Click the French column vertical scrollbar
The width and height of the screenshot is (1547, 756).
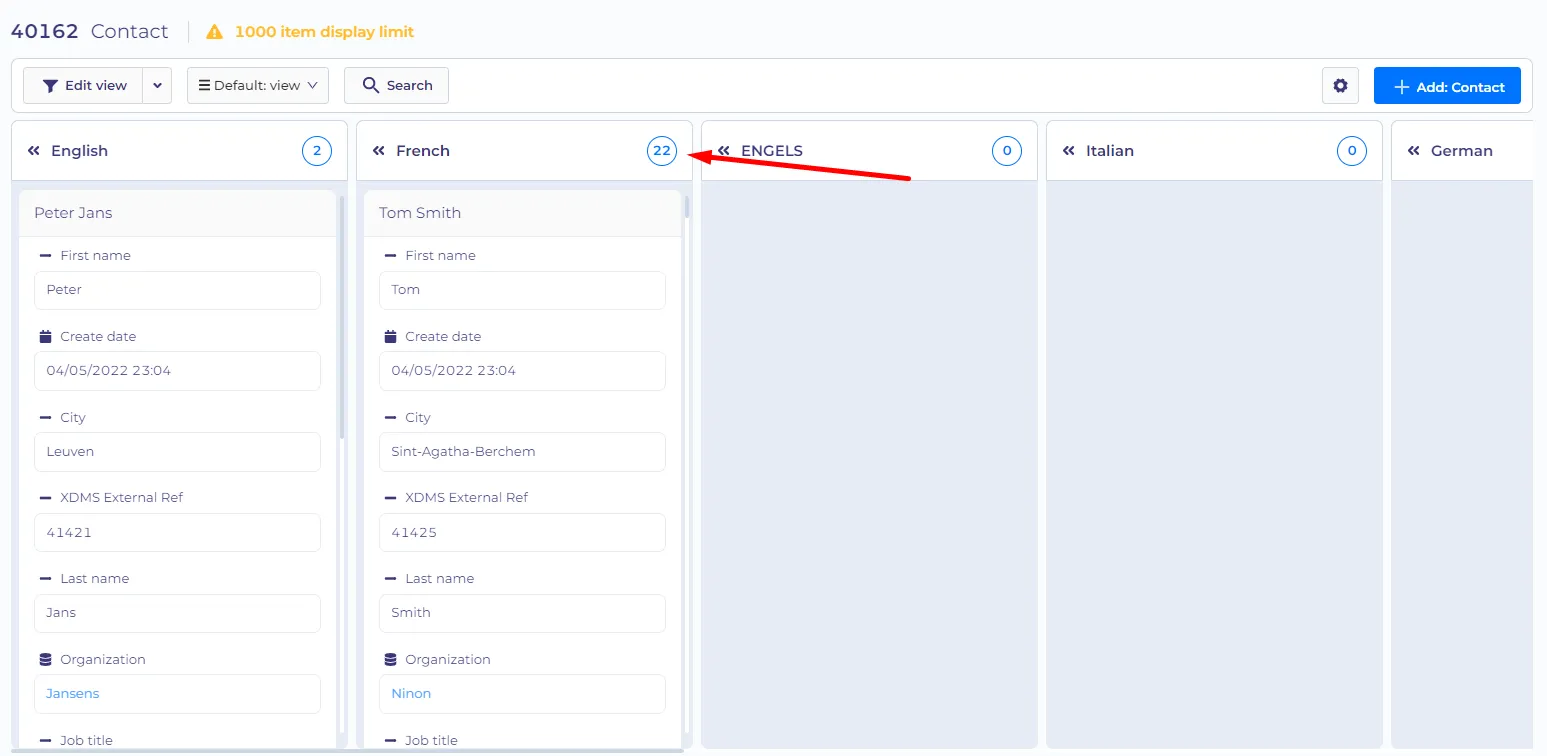[687, 207]
